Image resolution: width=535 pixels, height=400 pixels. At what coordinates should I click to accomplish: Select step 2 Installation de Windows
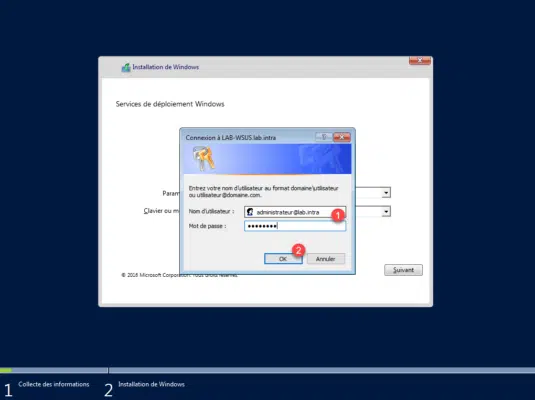[x=151, y=384]
